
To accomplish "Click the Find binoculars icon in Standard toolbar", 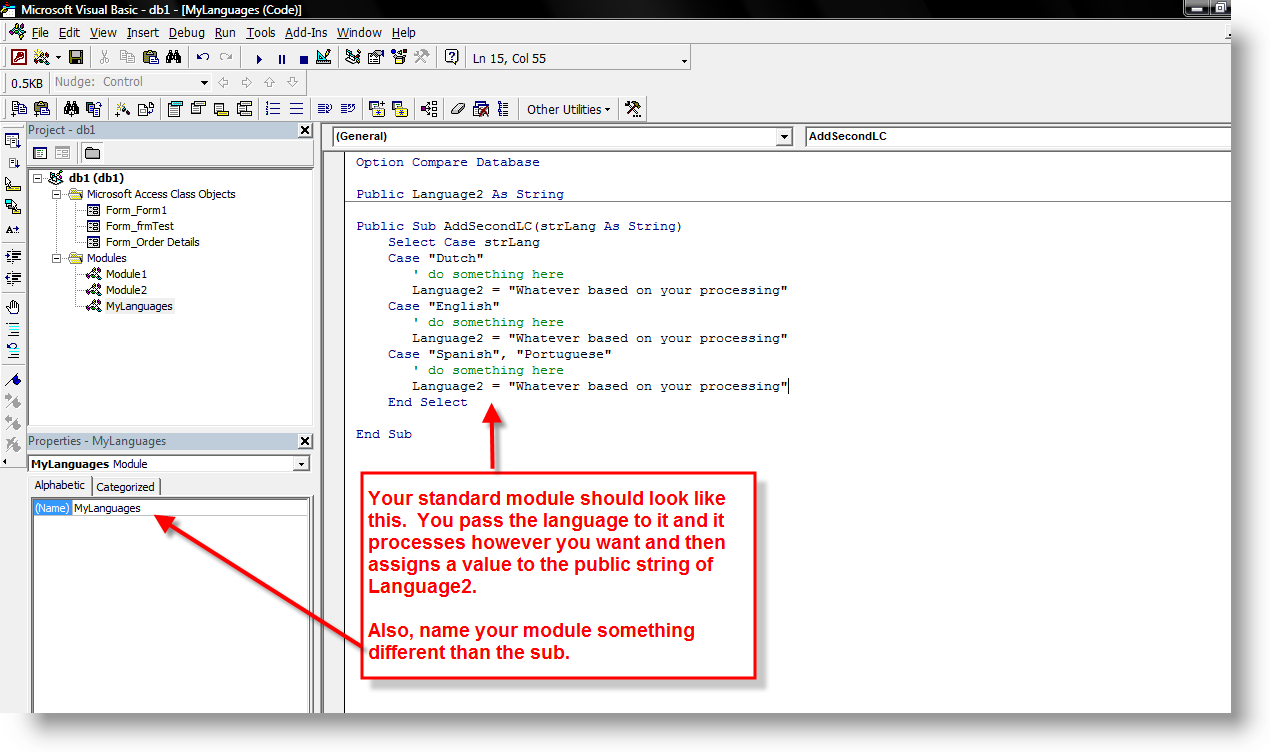I will tap(173, 58).
